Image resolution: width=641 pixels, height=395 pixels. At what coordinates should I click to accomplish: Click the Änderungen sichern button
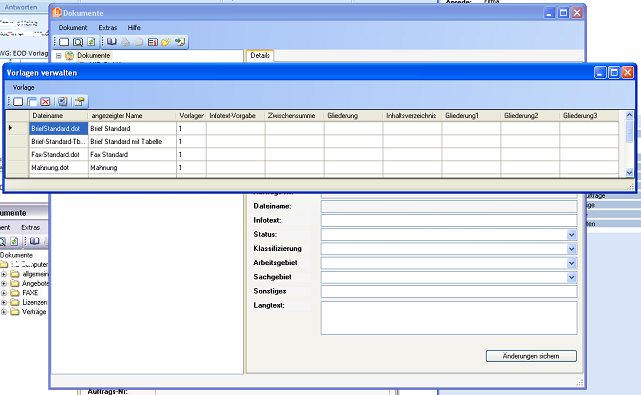tap(531, 356)
